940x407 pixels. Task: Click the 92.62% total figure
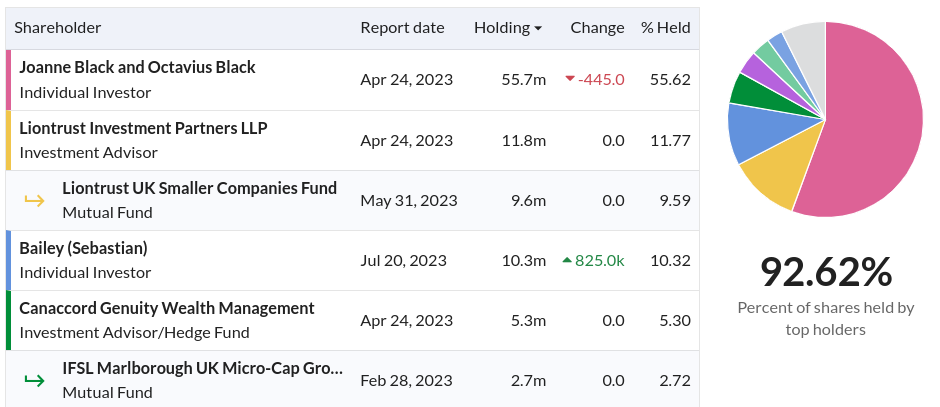826,272
